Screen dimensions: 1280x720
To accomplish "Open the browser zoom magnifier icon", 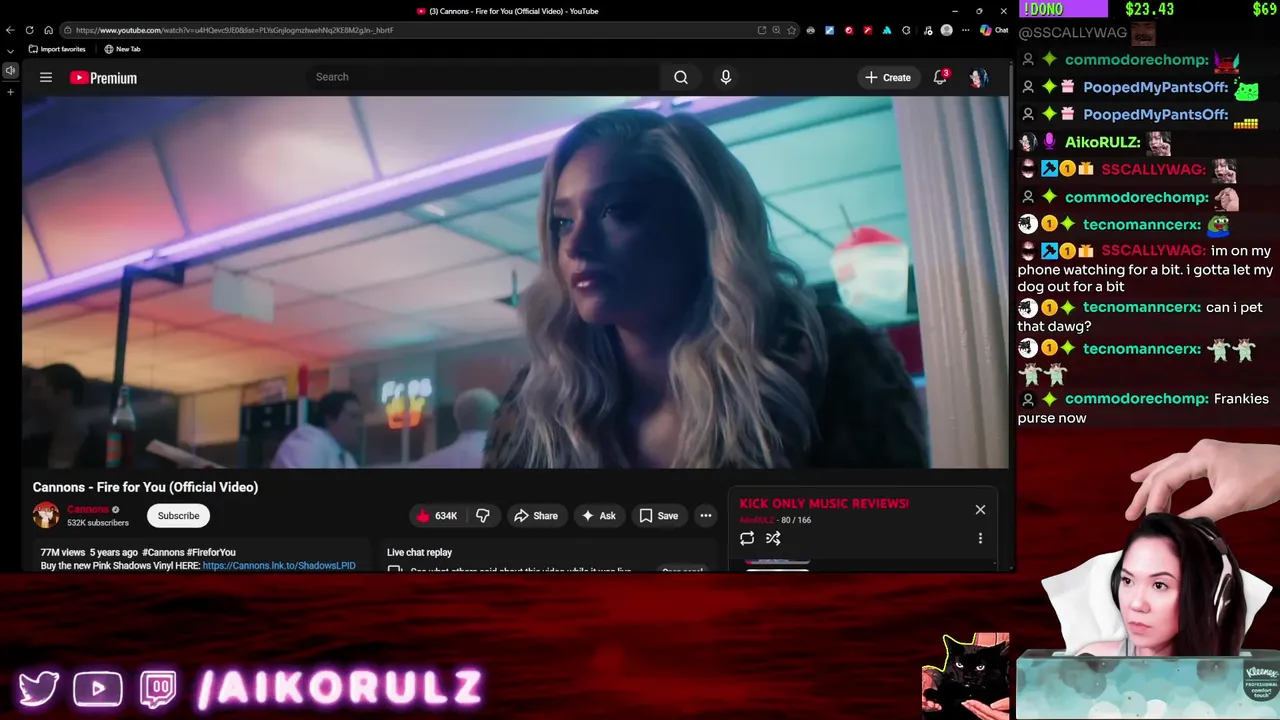I will click(776, 30).
